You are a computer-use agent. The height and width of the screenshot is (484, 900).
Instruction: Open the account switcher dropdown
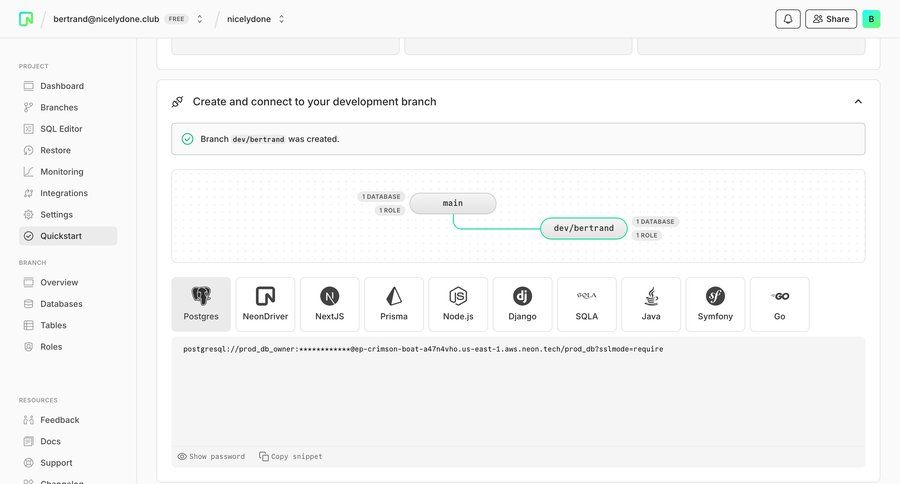(200, 19)
